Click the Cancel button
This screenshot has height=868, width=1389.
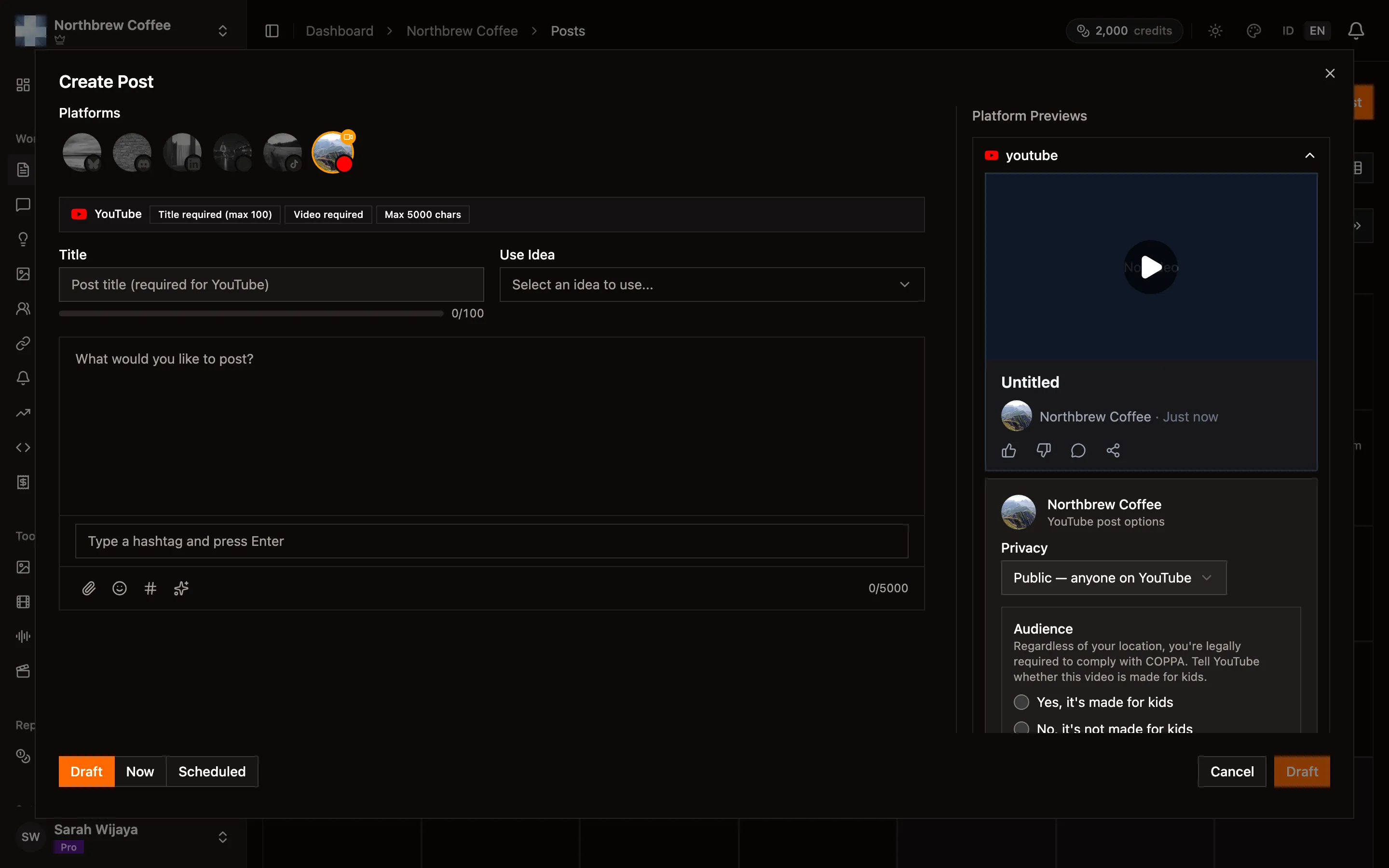[x=1232, y=772]
